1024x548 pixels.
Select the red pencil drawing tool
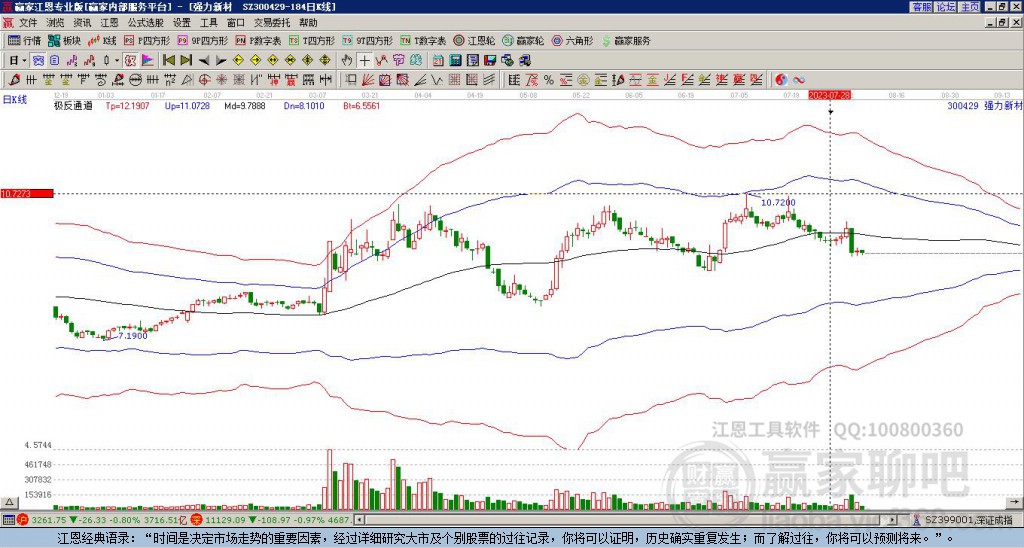click(x=14, y=80)
